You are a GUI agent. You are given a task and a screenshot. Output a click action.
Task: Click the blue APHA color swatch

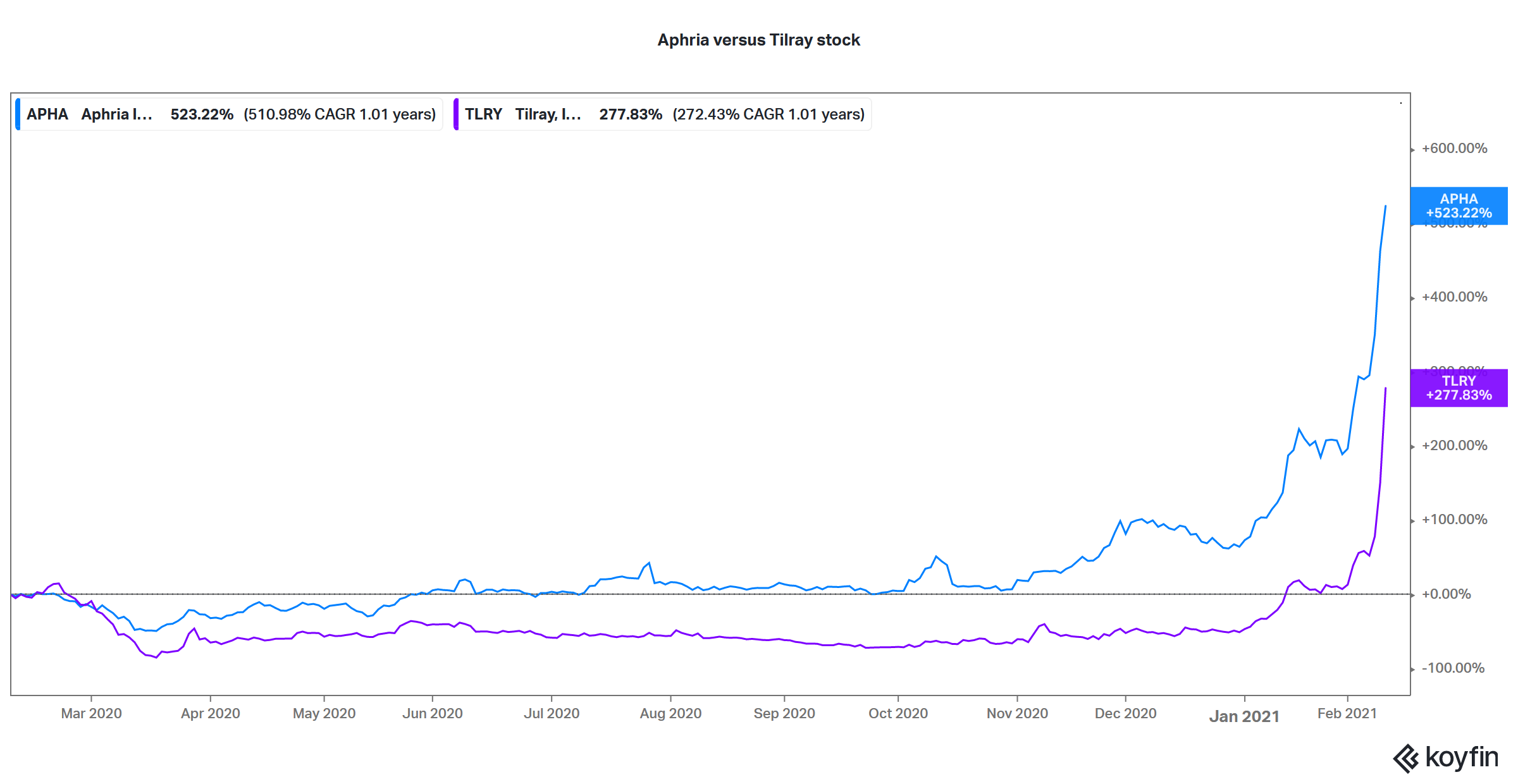(18, 114)
